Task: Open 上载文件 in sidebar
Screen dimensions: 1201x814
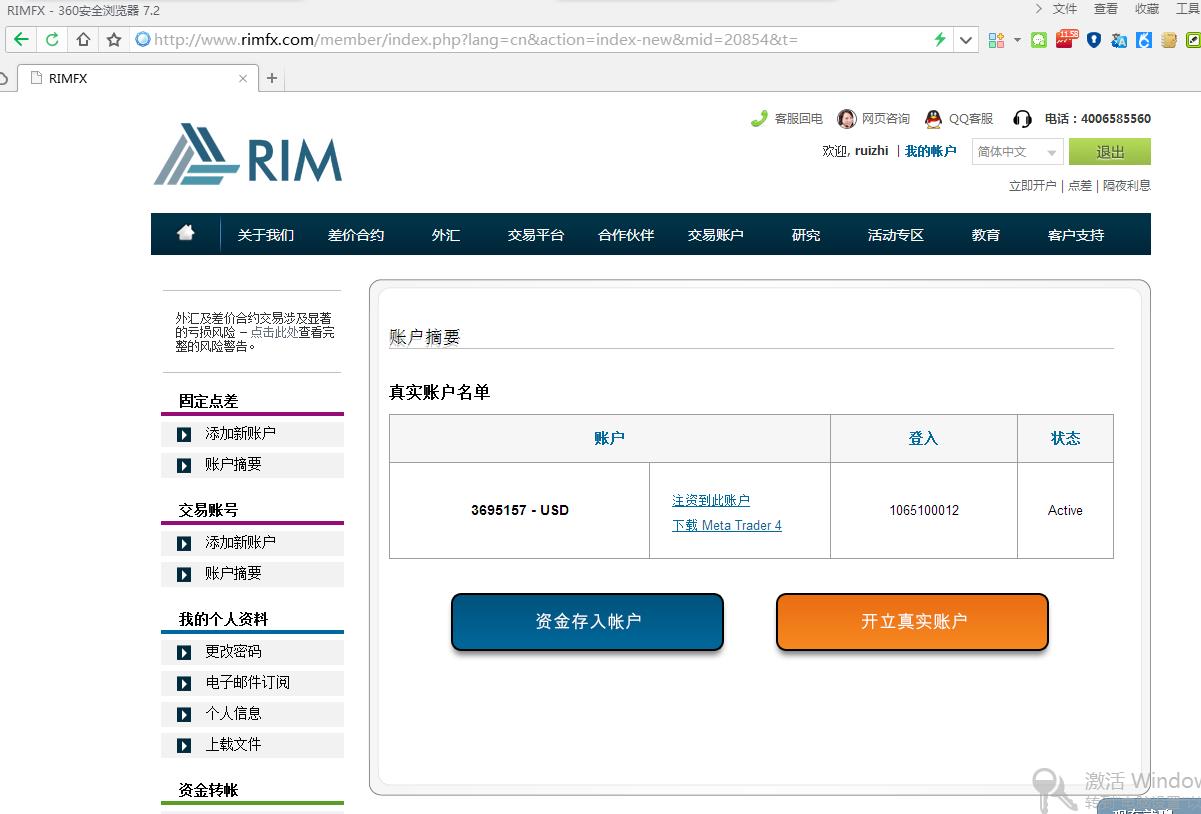Action: [x=252, y=744]
